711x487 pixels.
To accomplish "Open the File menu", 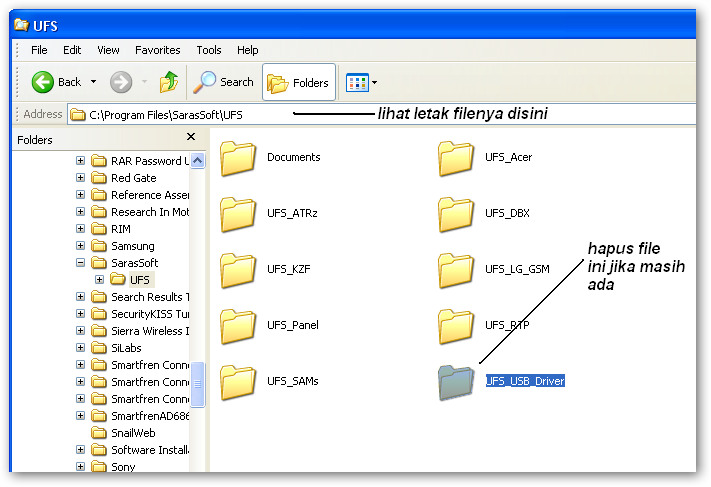I will (39, 50).
